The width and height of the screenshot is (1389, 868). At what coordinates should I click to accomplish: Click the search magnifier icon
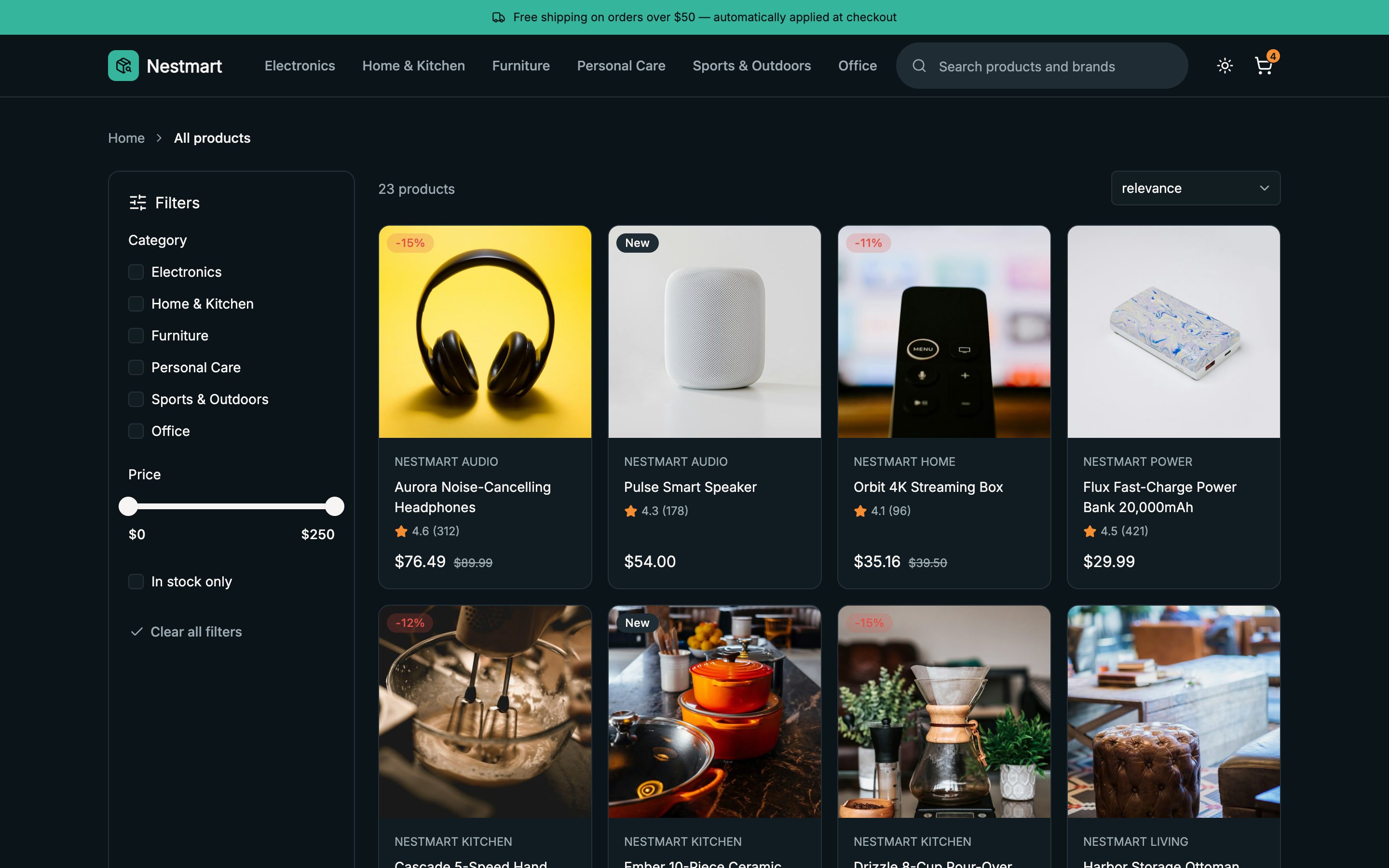pos(919,66)
